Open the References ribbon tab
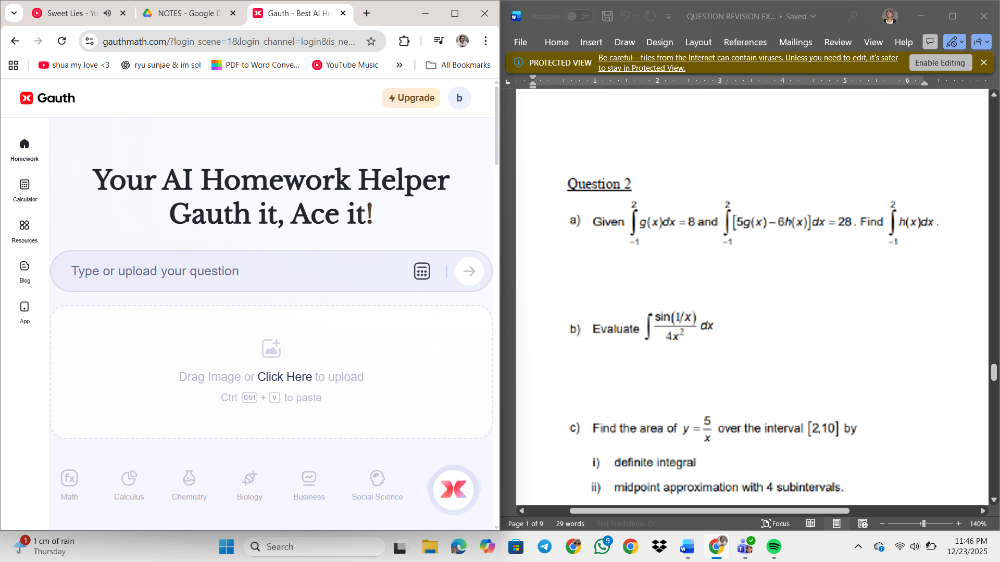The image size is (1000, 562). (x=745, y=42)
